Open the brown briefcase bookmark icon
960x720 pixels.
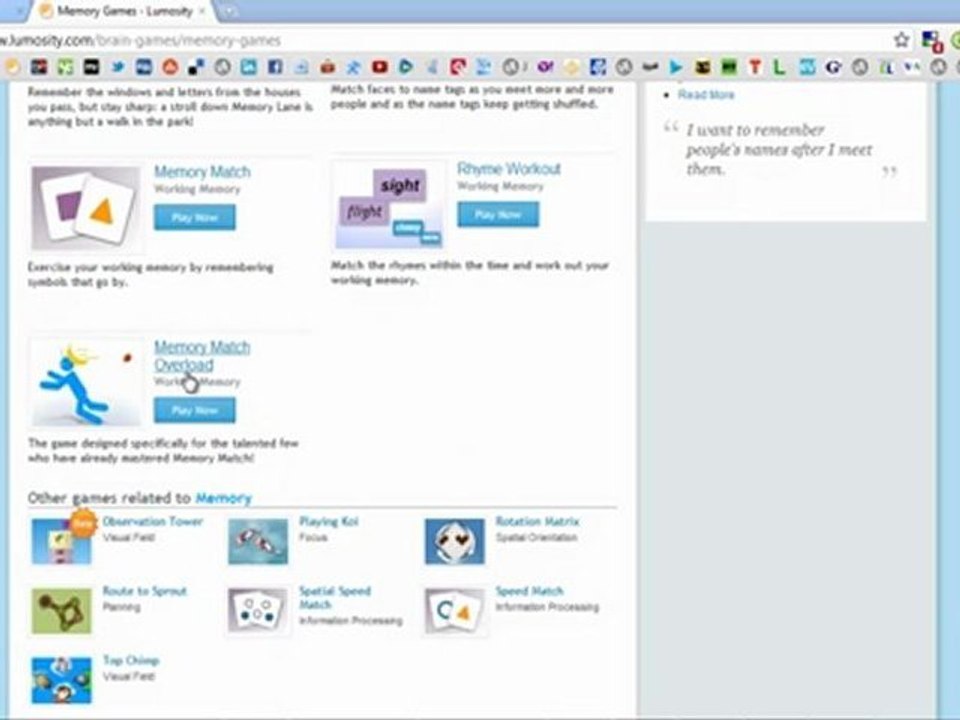328,67
